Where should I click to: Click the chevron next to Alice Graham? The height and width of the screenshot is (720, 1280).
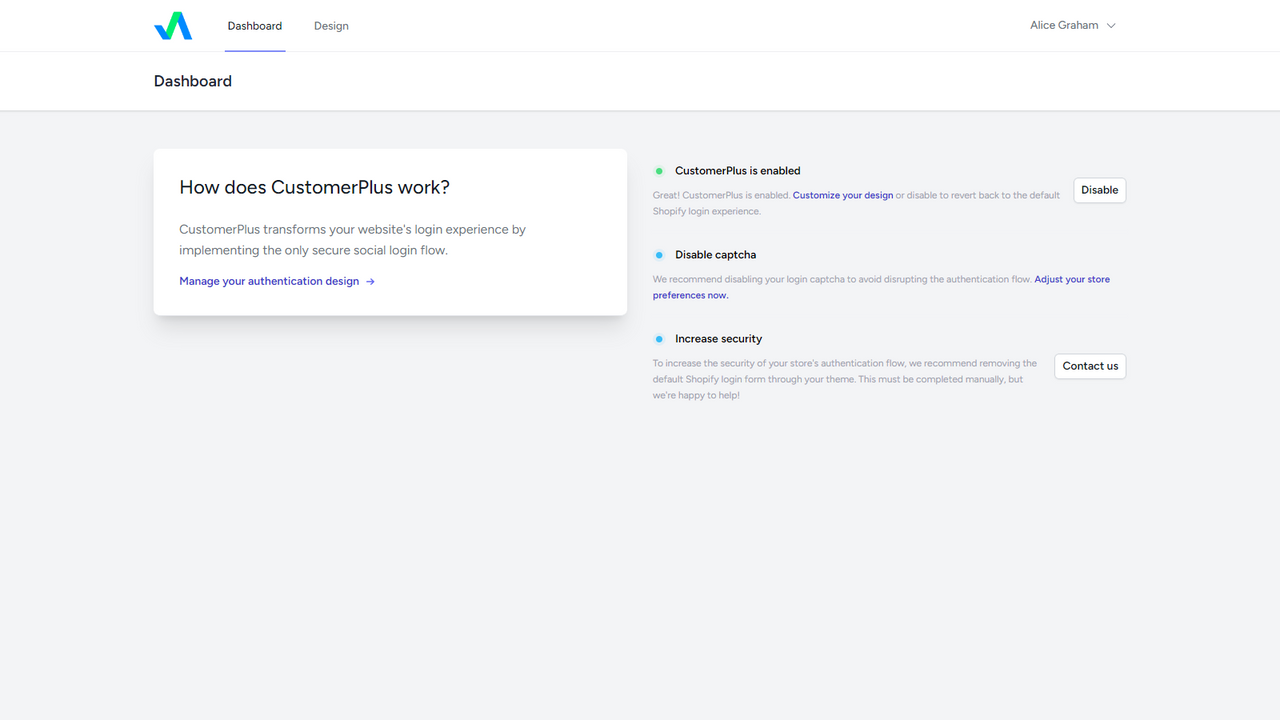tap(1111, 25)
